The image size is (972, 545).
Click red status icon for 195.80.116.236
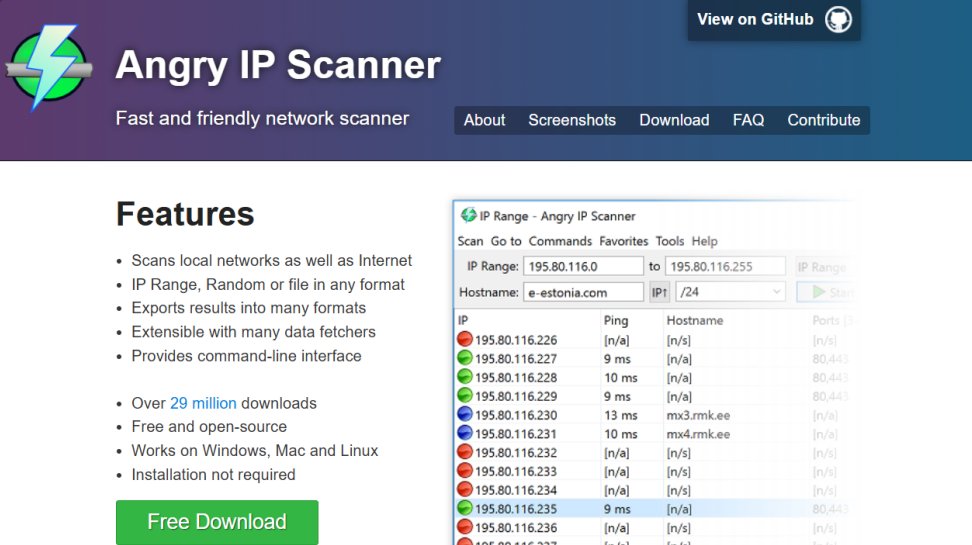[x=465, y=526]
